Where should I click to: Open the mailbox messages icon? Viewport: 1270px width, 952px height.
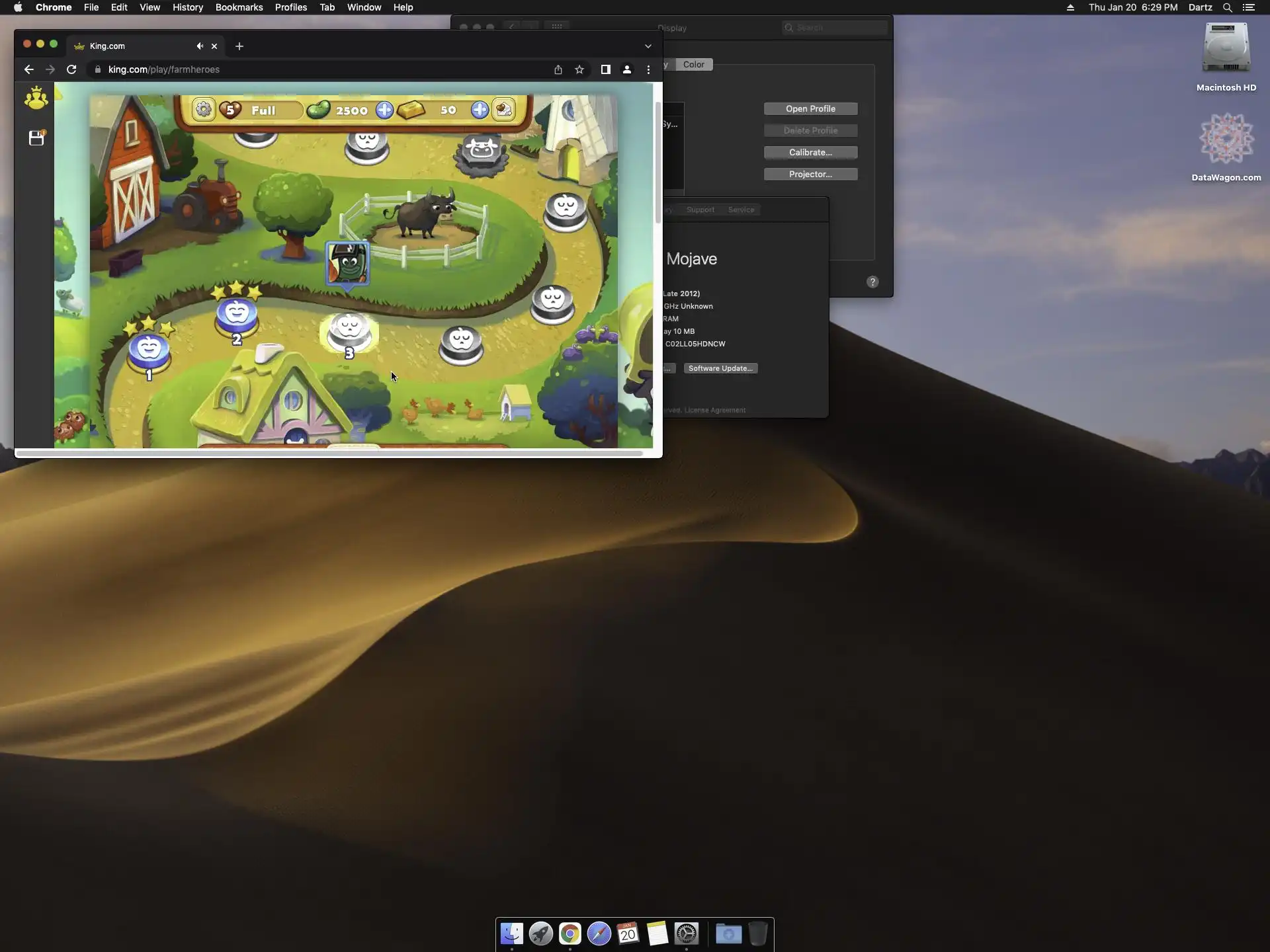pyautogui.click(x=504, y=110)
